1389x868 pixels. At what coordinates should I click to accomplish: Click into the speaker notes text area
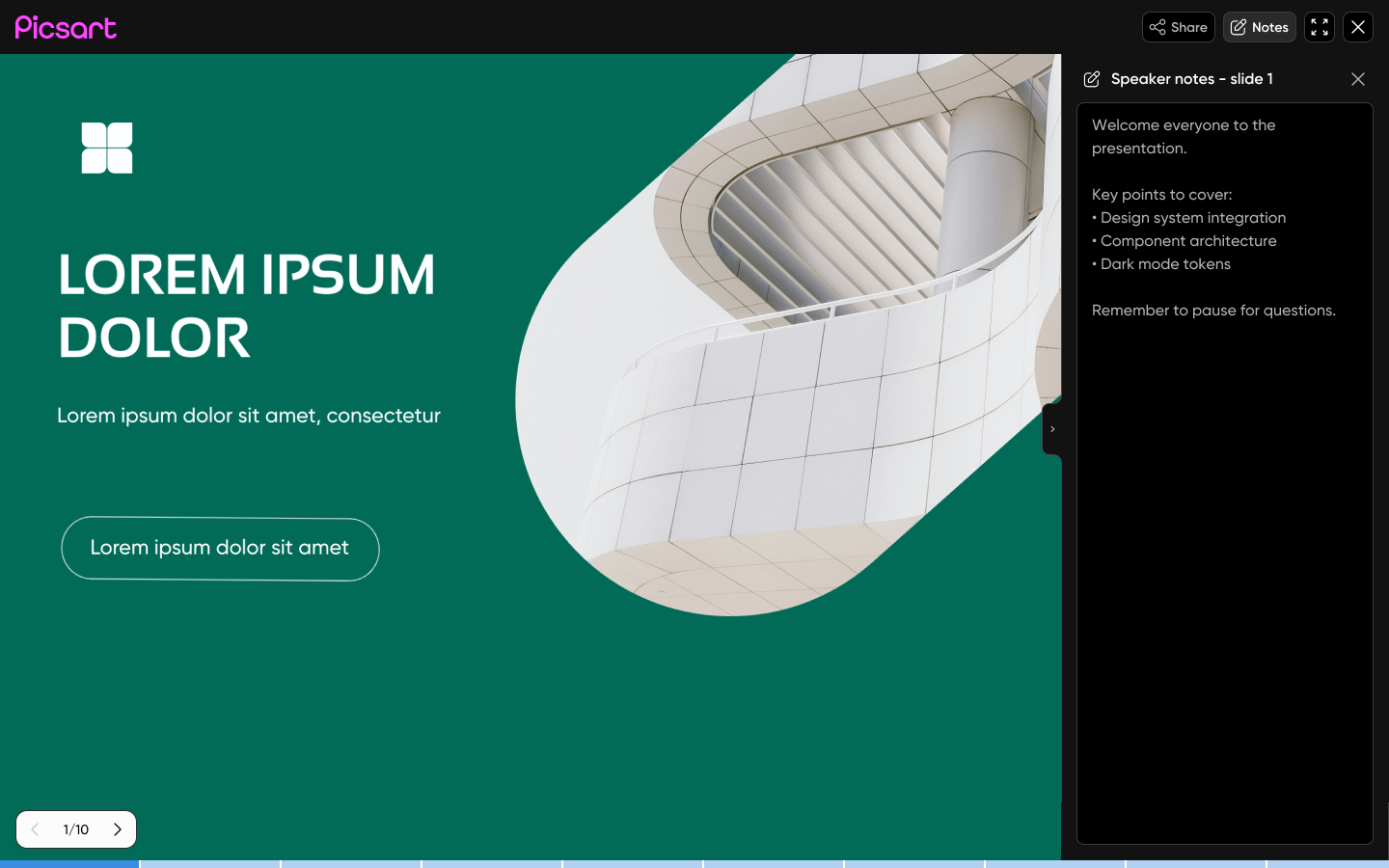click(x=1224, y=530)
